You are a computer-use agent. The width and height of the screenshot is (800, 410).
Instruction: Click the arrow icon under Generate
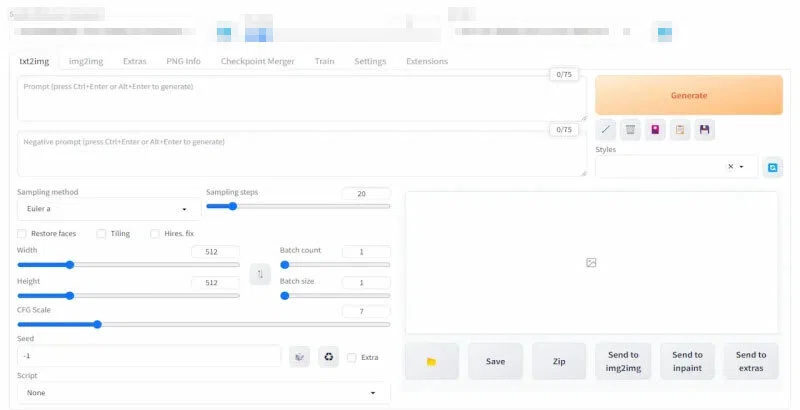[605, 130]
